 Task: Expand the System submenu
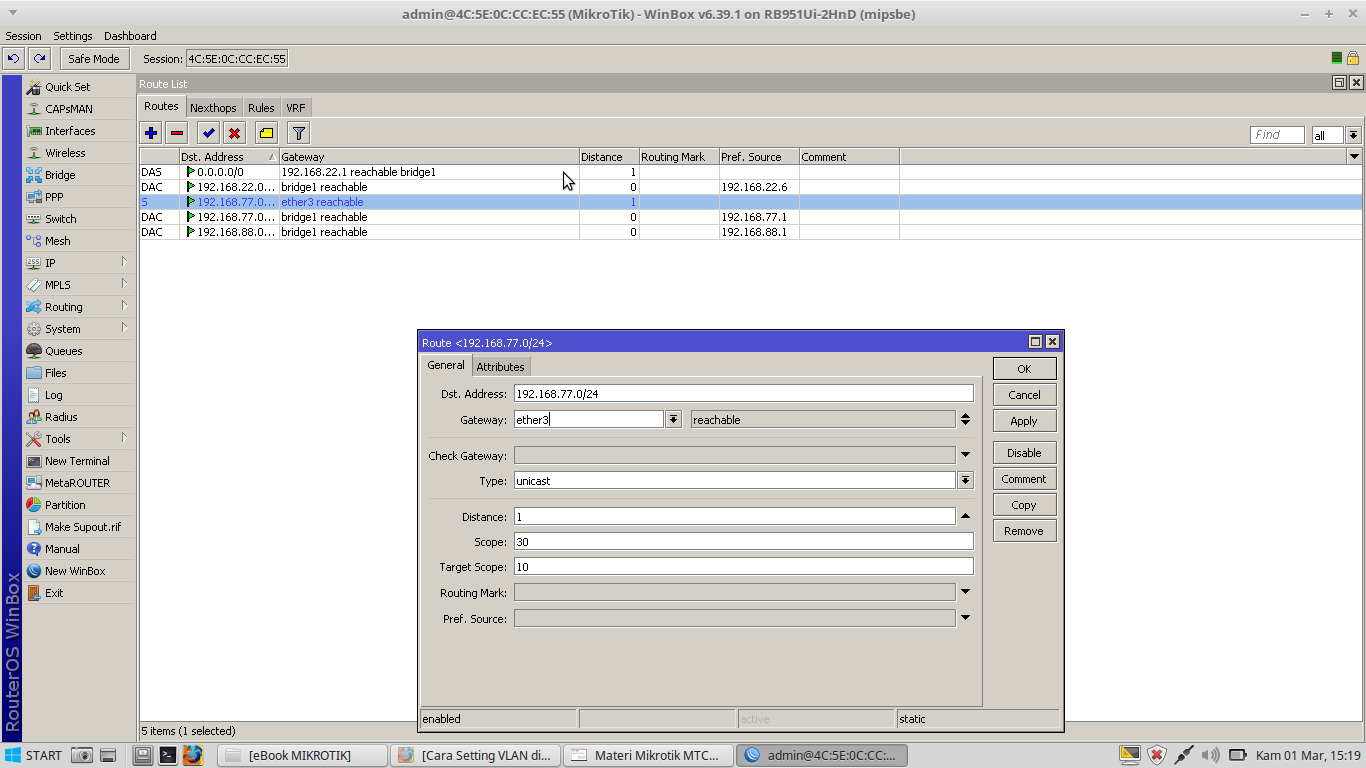click(79, 329)
